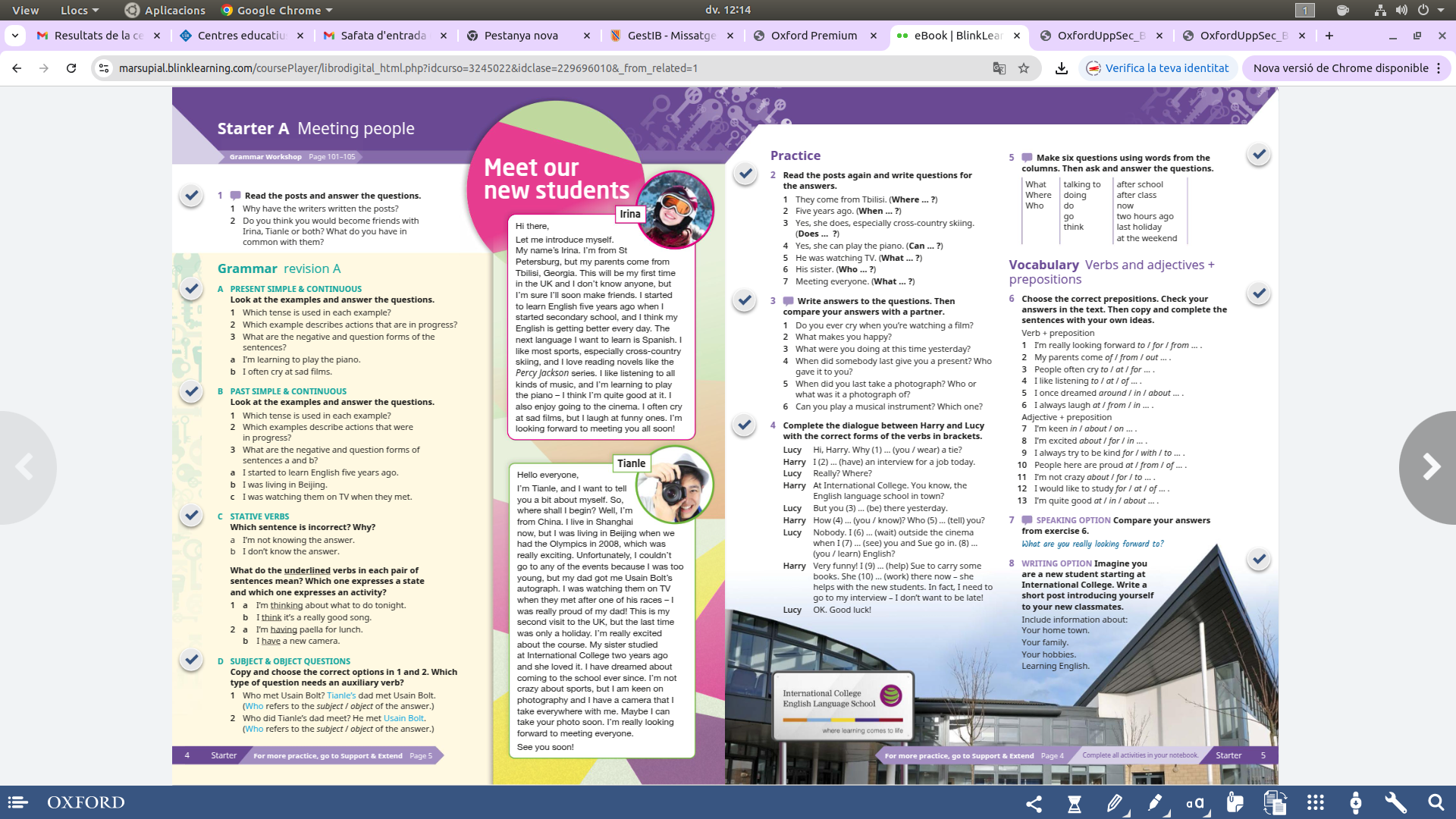Click the address bar URL field

pos(546,68)
